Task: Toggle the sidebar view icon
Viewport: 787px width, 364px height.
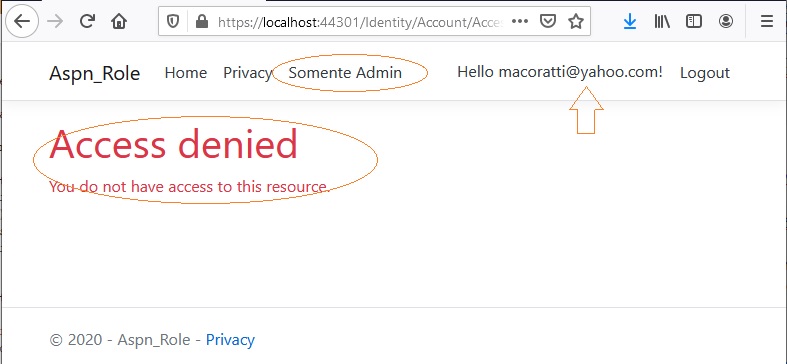Action: point(694,21)
